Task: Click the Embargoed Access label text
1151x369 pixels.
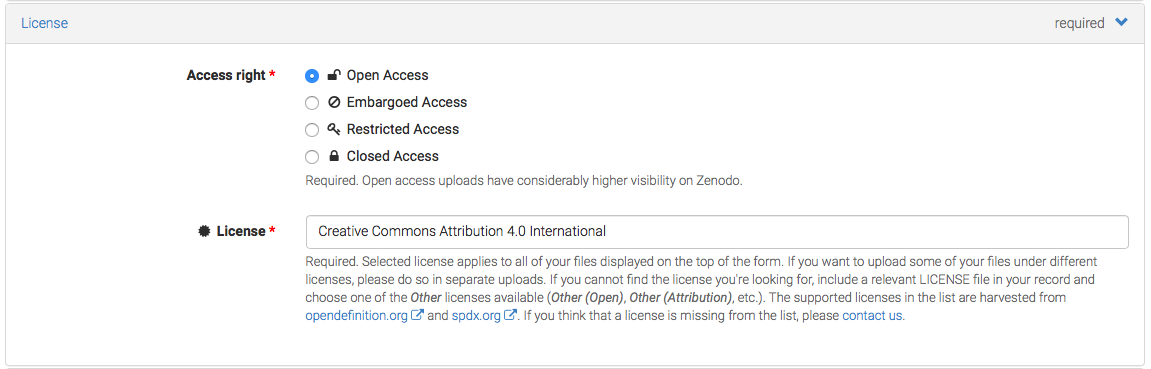Action: pos(407,102)
